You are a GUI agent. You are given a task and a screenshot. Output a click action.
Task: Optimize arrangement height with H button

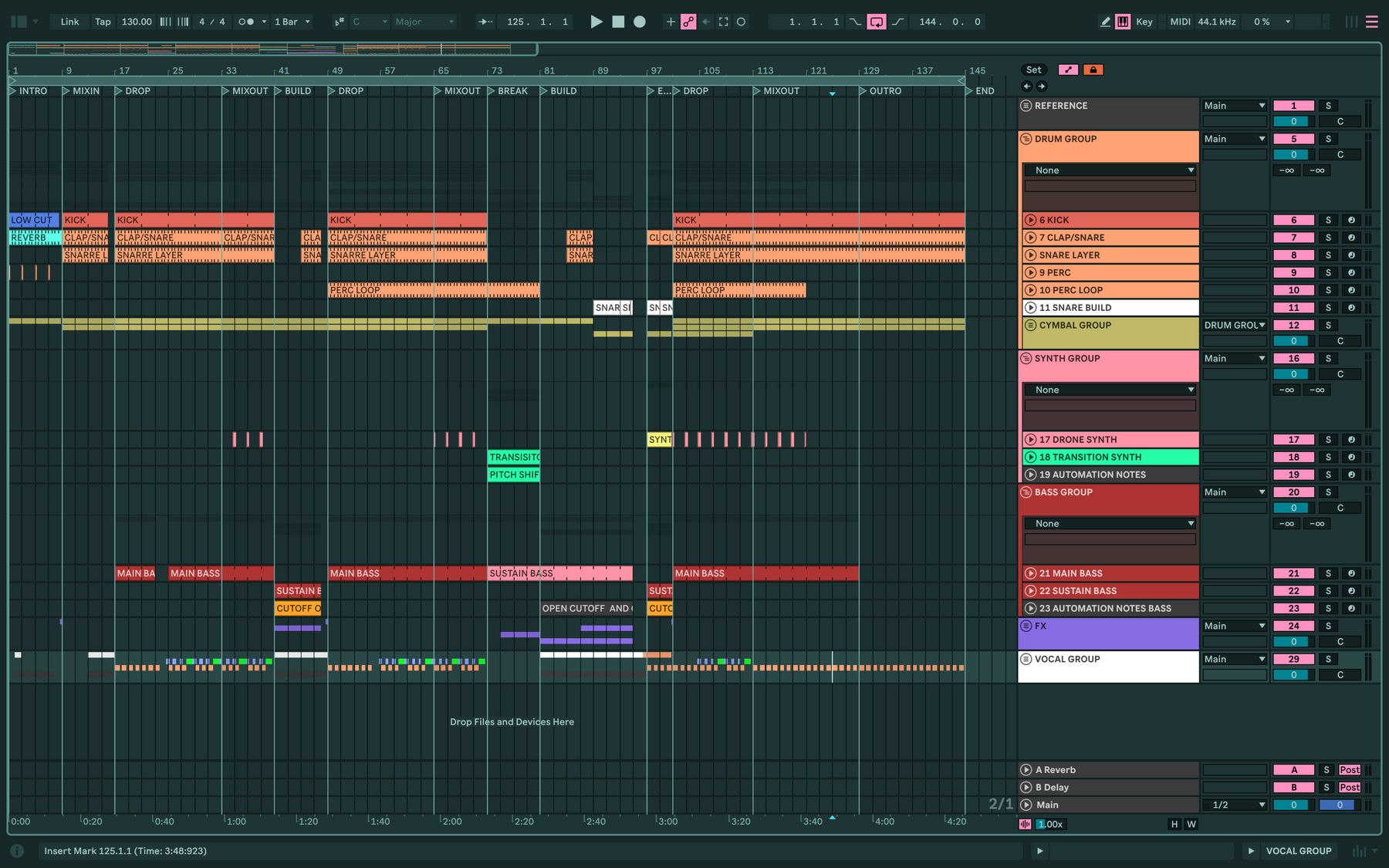tap(1174, 824)
